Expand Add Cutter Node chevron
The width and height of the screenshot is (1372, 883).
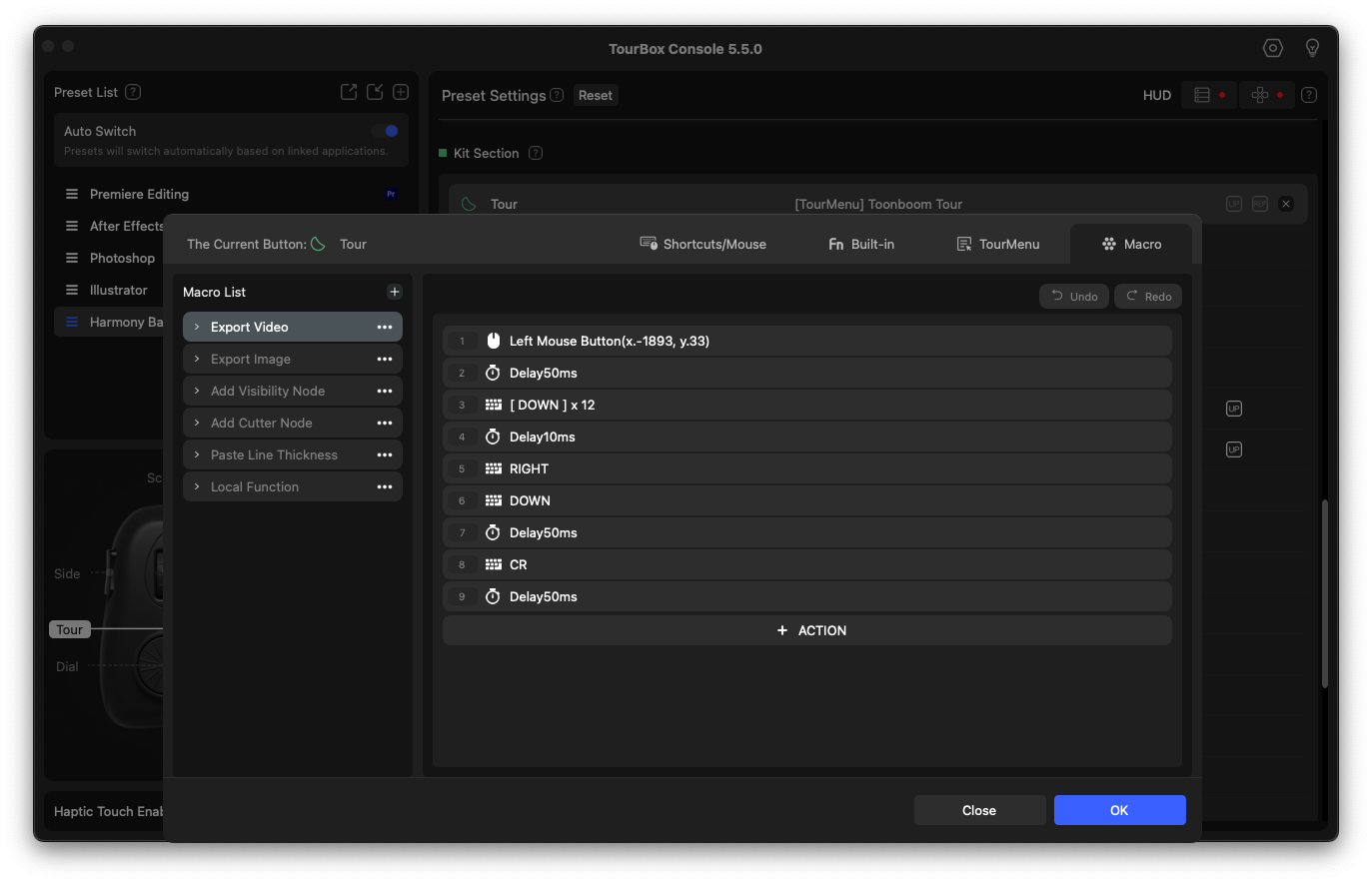(x=197, y=423)
